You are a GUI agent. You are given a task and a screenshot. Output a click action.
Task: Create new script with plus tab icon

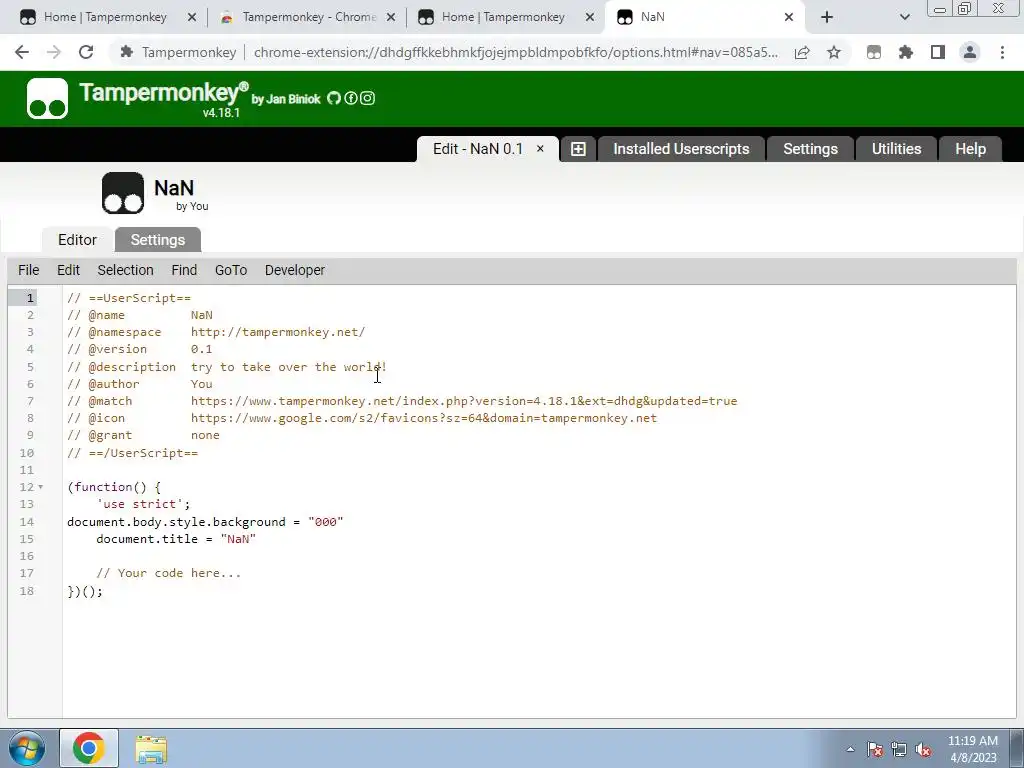pos(578,149)
